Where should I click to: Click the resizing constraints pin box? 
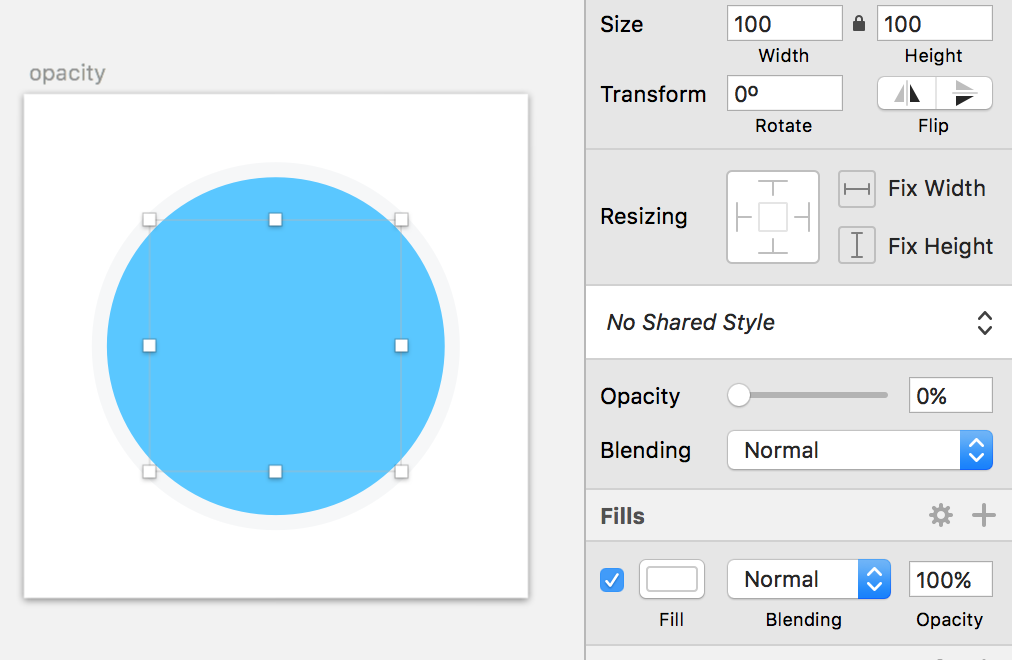pos(773,217)
